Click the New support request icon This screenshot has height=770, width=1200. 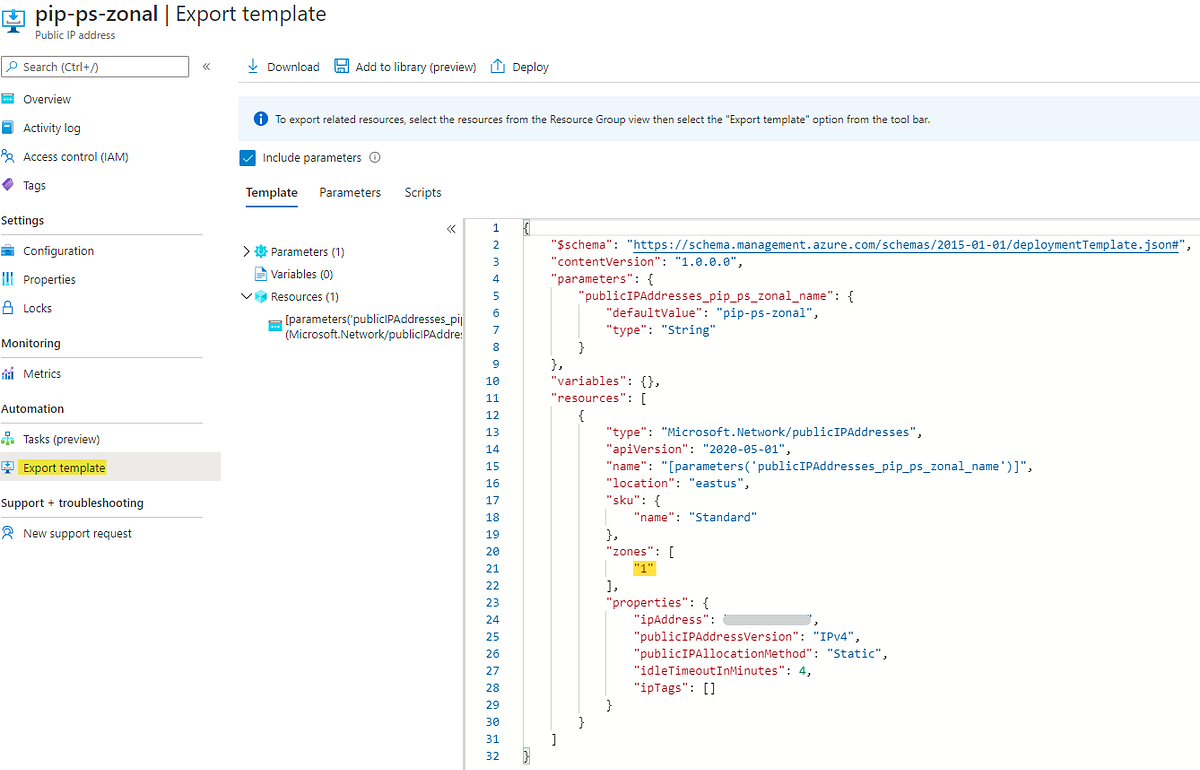point(9,533)
